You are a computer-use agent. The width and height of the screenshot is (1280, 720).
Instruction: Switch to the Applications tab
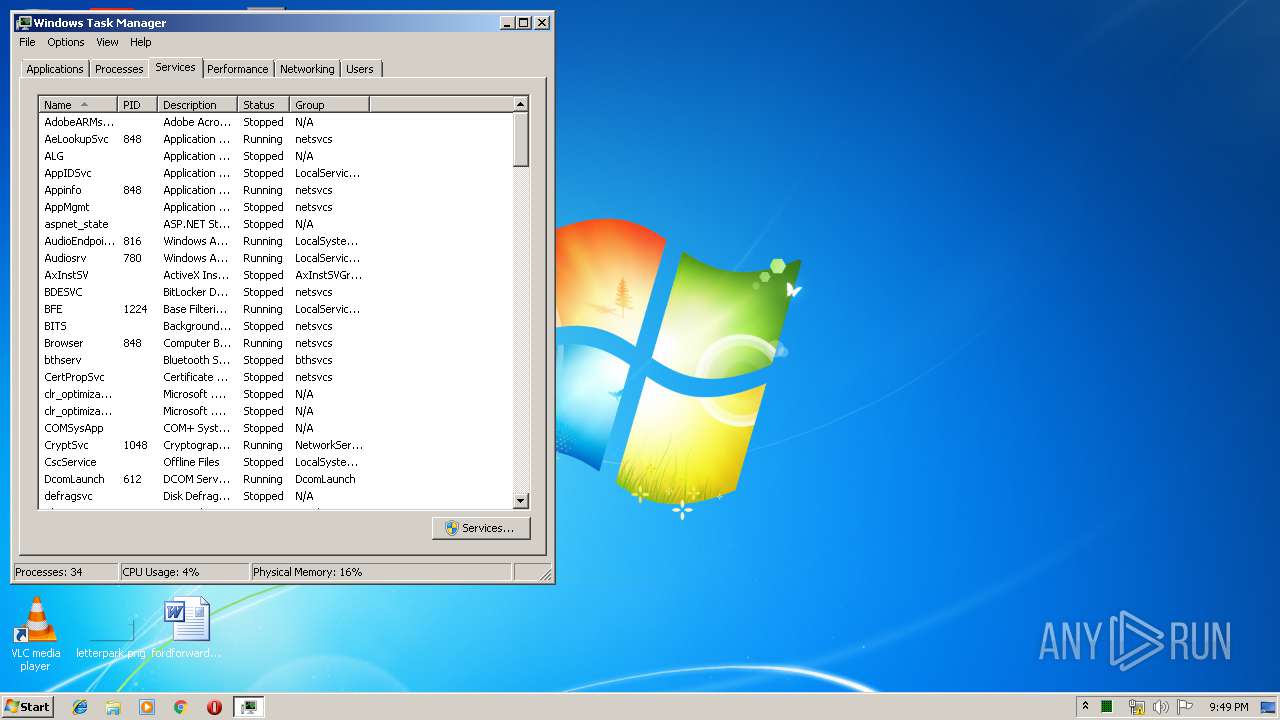point(55,69)
